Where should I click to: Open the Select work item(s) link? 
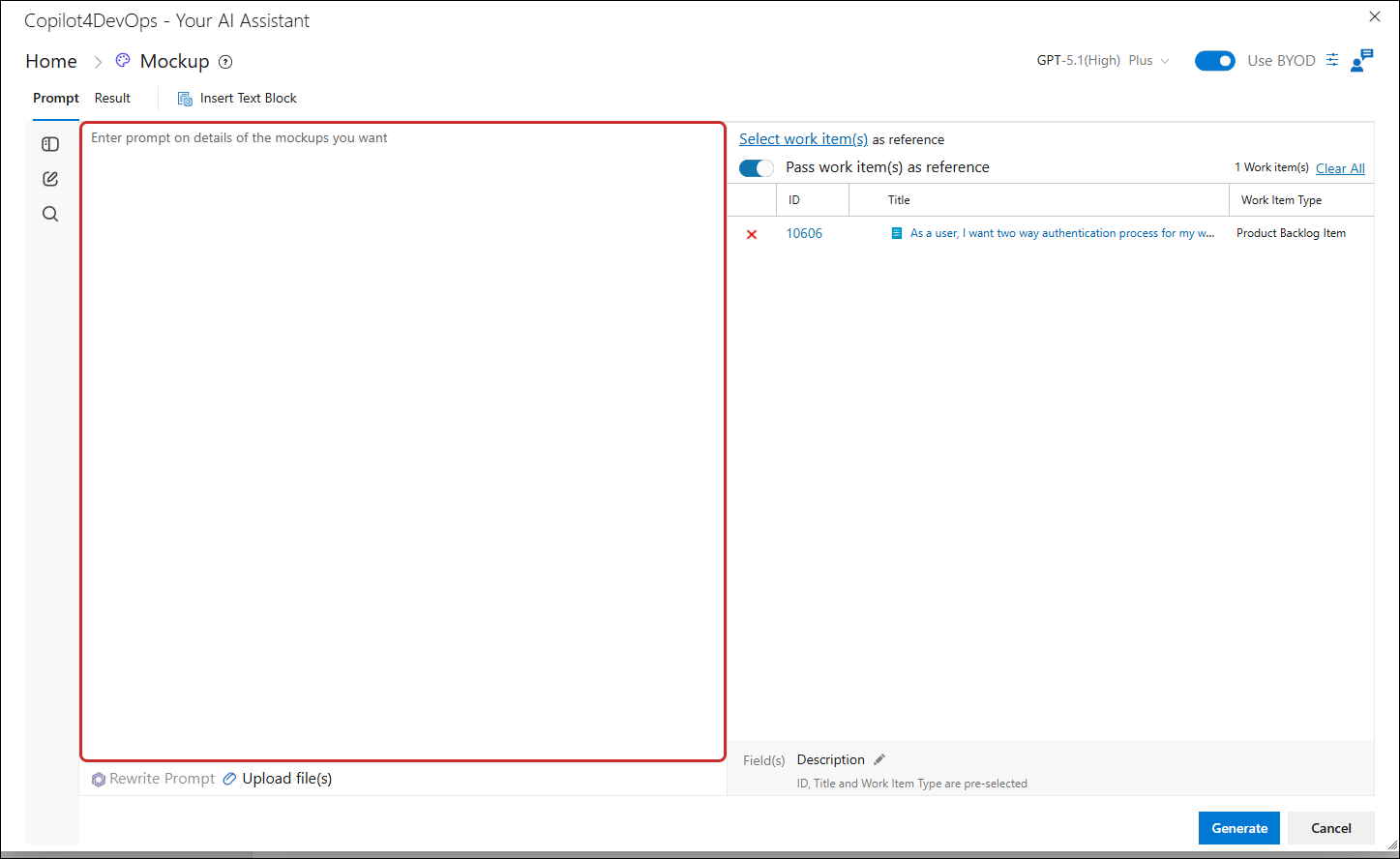(803, 139)
